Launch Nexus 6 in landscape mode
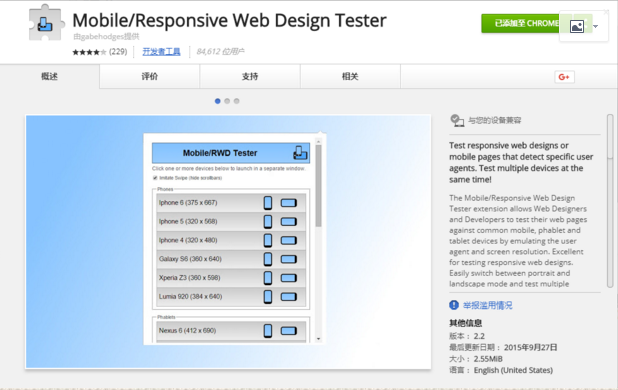 point(289,331)
